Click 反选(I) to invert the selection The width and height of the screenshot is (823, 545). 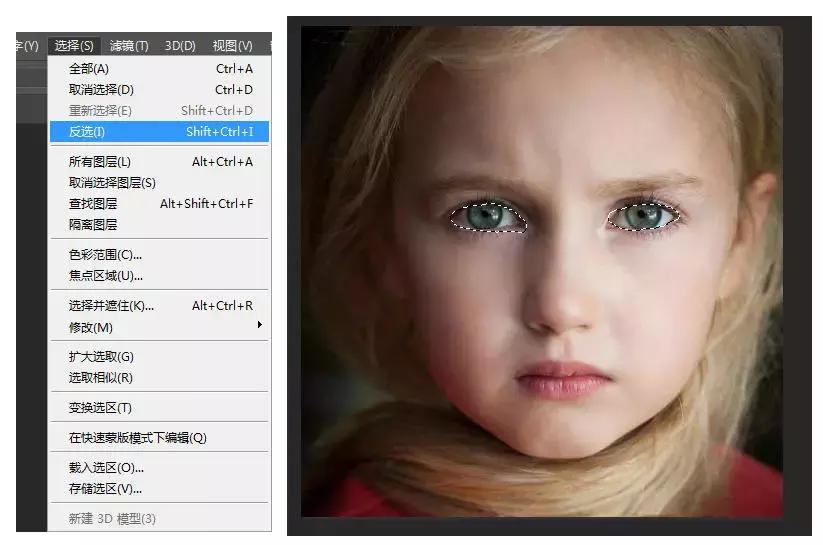160,131
